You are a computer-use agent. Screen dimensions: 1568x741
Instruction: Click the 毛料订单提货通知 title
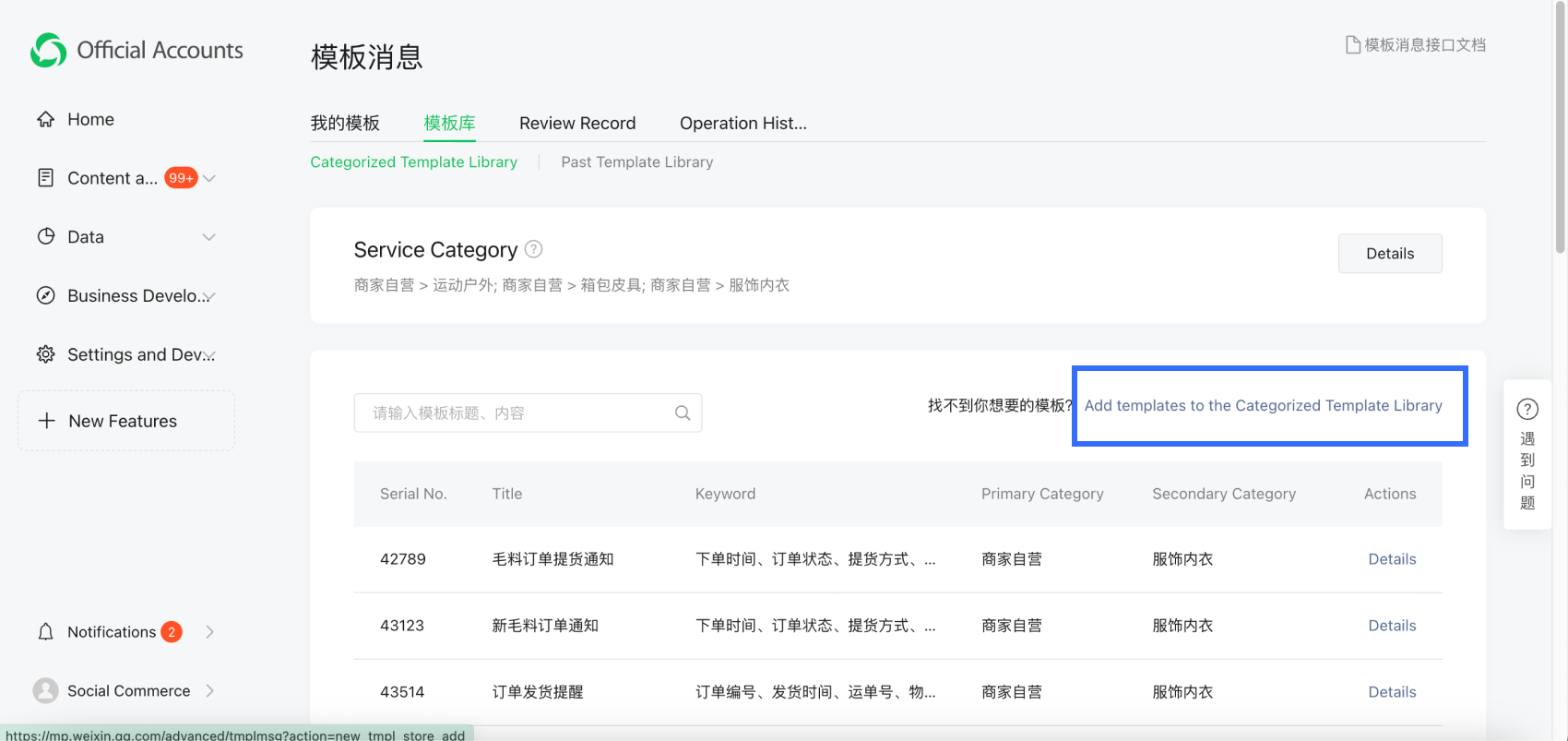(x=552, y=559)
